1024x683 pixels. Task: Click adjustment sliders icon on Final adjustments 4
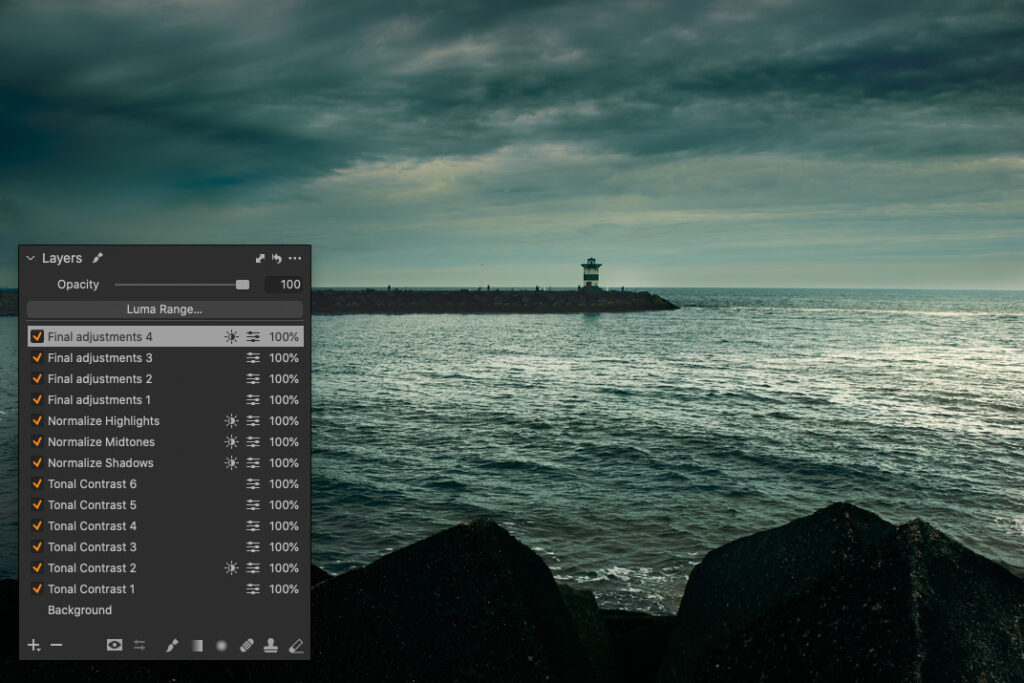click(x=253, y=337)
